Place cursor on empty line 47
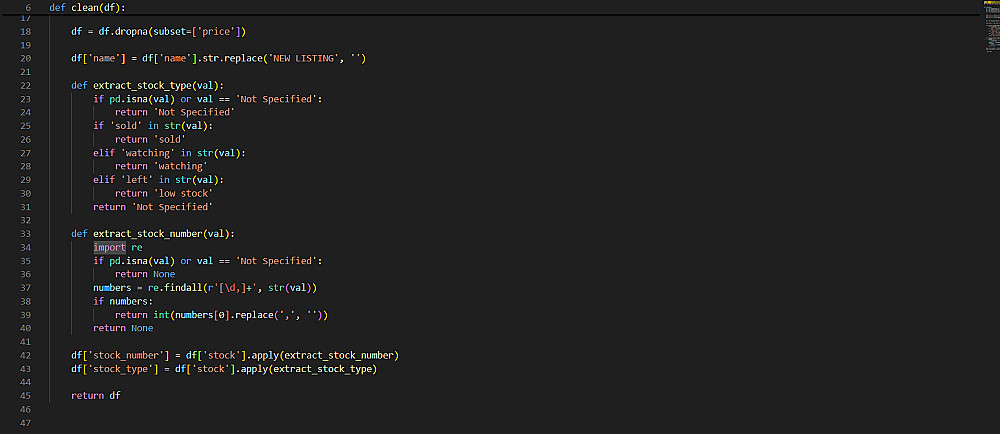Viewport: 1000px width, 434px height. [x=200, y=423]
